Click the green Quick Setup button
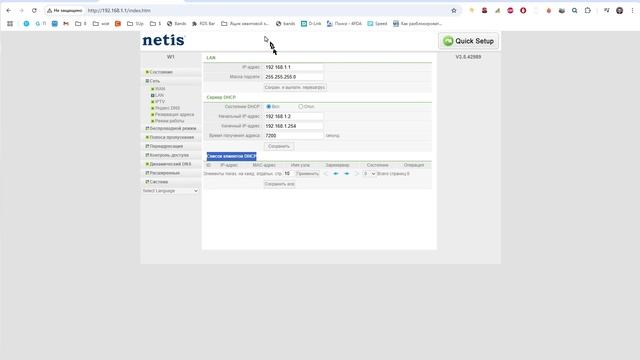640x360 pixels. pos(469,41)
